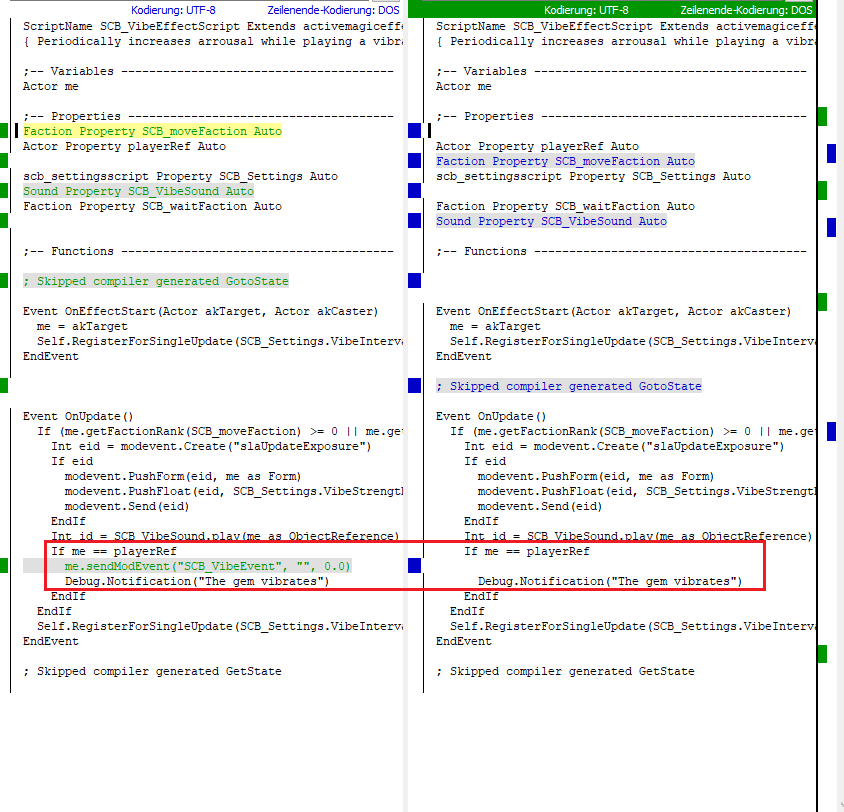
Task: Click 'Debug.Notification("The gem vibrates")' in left pane
Action: [x=196, y=582]
